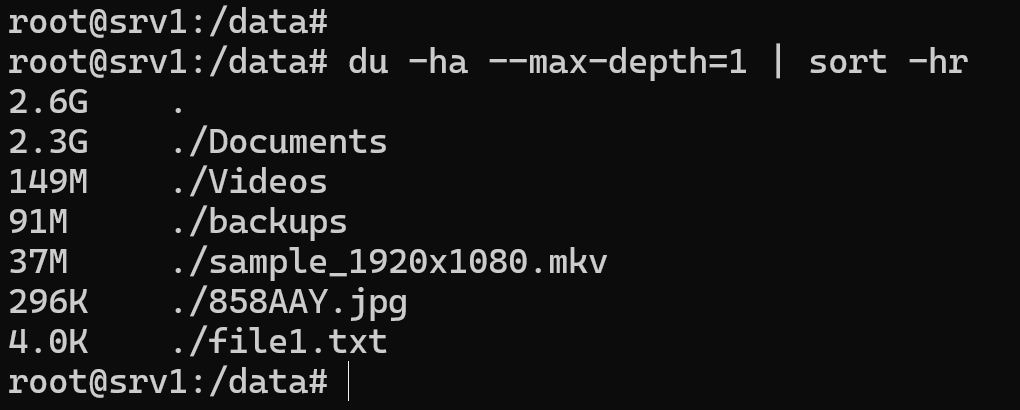Click the -hr flag after sort

point(937,62)
